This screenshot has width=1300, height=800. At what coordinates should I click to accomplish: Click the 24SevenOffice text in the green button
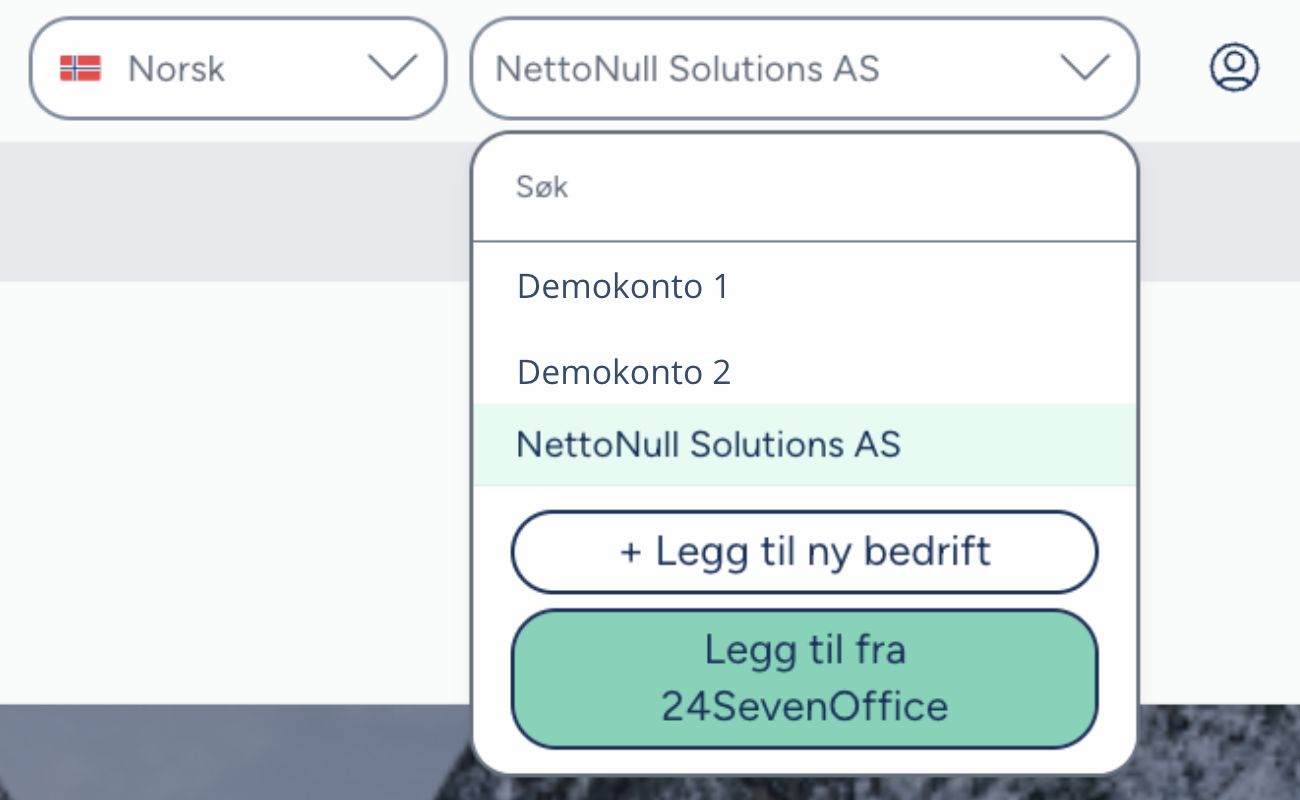[804, 707]
